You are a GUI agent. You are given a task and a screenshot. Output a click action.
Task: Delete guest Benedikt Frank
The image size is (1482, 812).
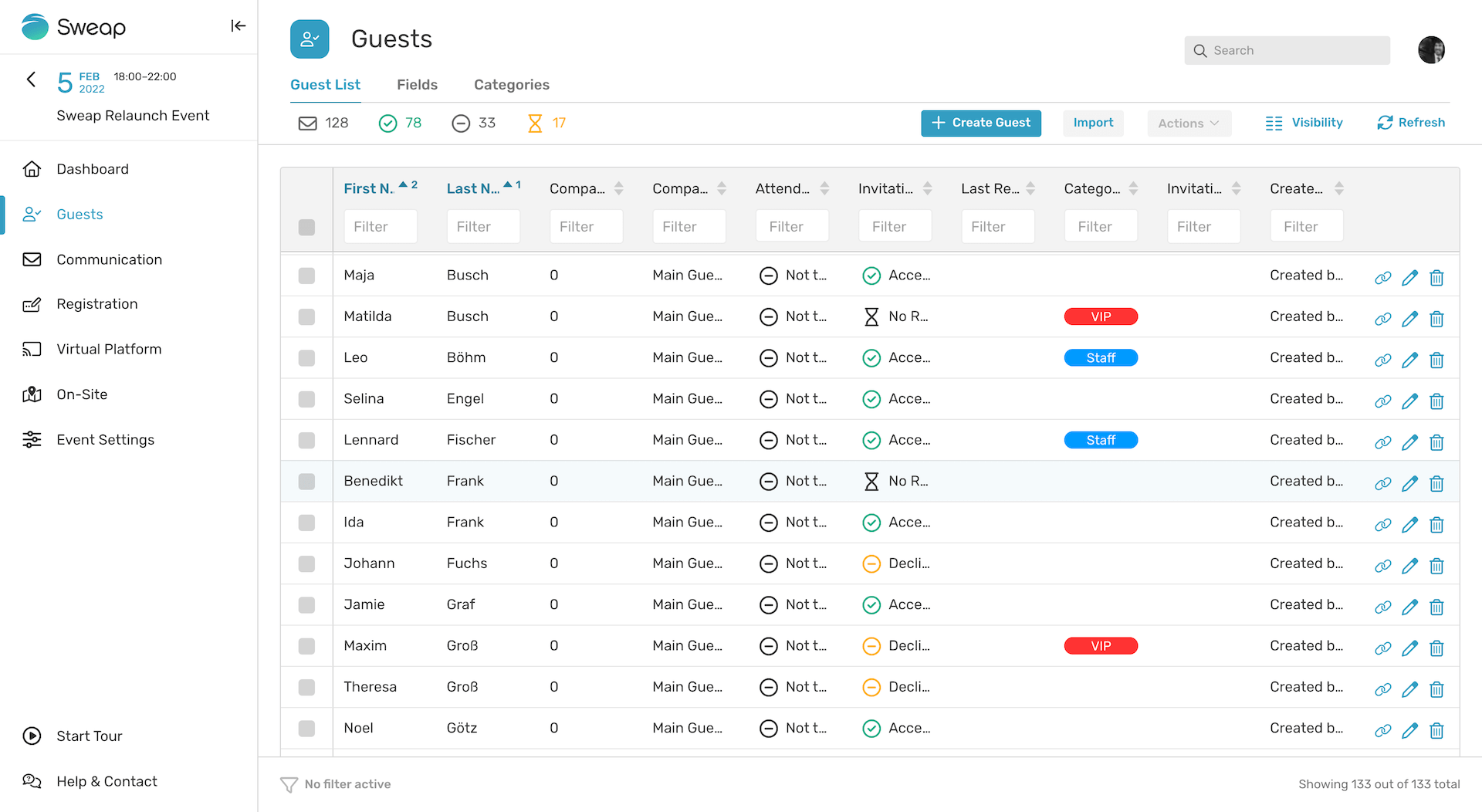click(x=1436, y=484)
